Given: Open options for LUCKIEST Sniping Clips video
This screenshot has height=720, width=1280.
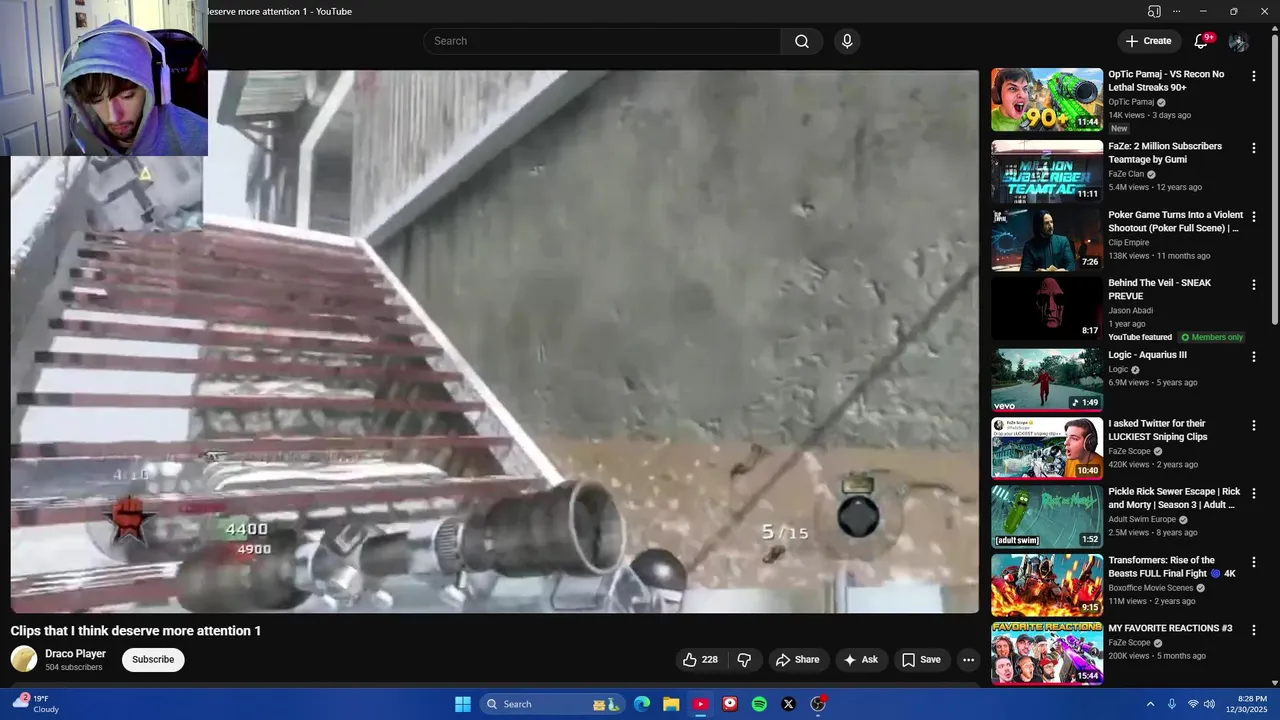Looking at the screenshot, I should point(1254,425).
